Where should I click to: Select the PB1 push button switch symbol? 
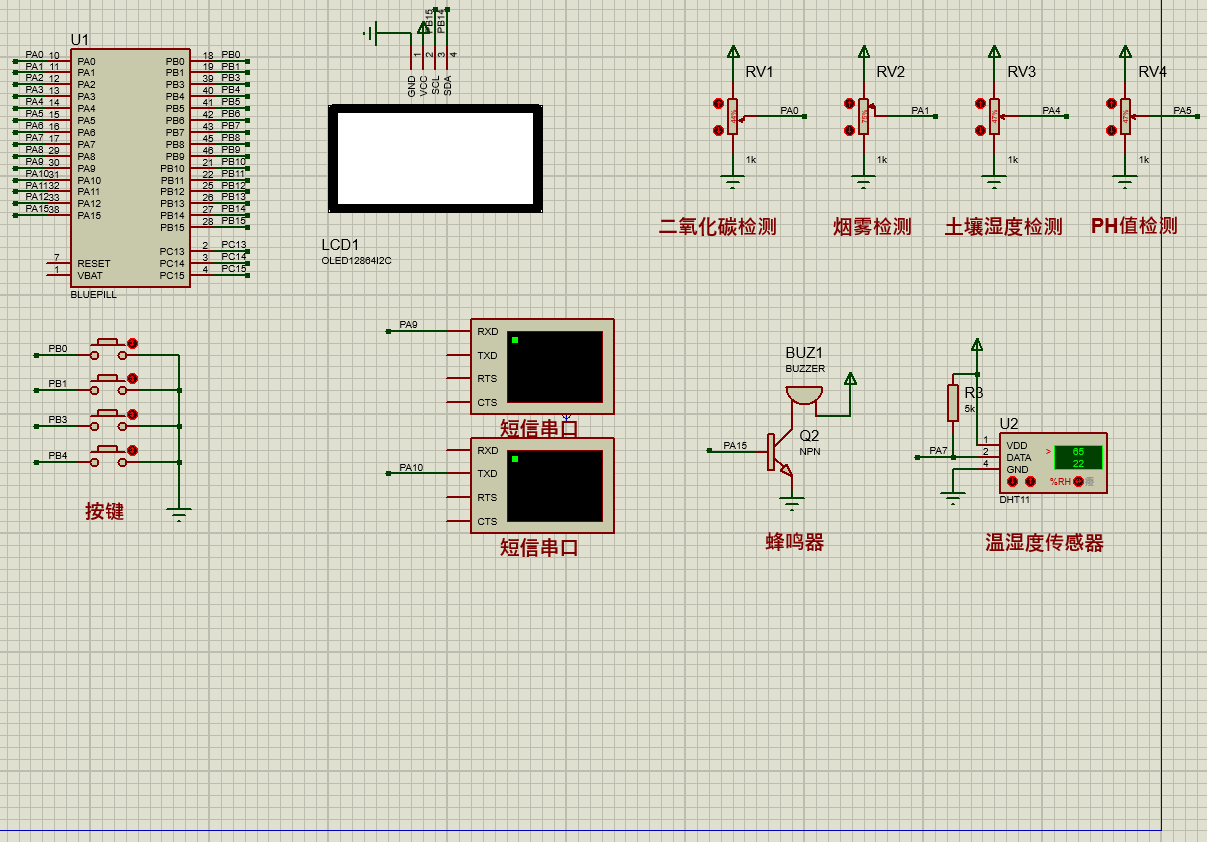click(x=109, y=385)
